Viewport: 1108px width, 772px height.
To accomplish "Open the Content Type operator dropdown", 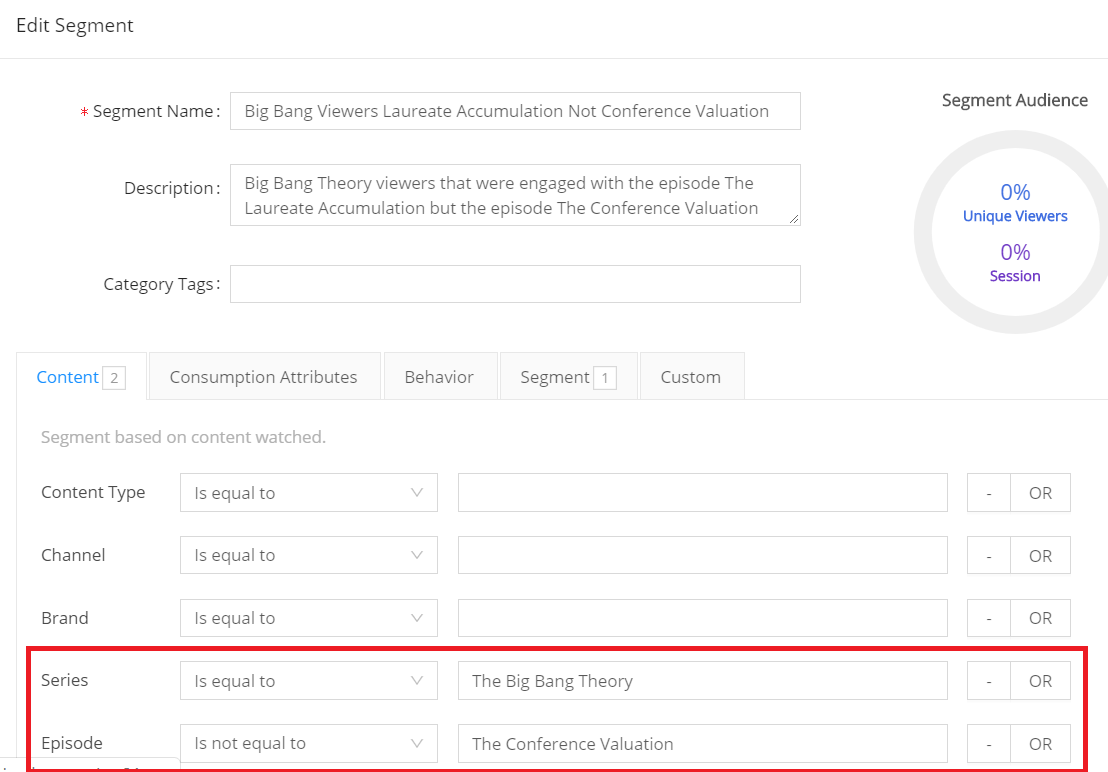I will (309, 493).
